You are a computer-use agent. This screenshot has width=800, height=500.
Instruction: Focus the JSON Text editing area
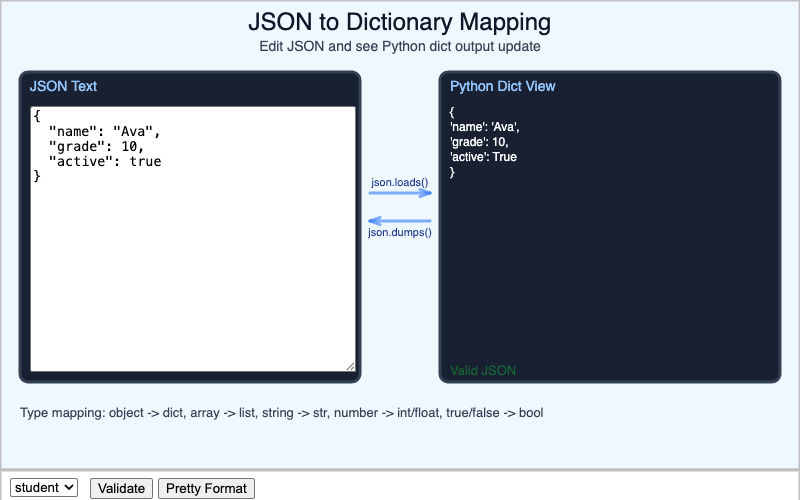[192, 270]
